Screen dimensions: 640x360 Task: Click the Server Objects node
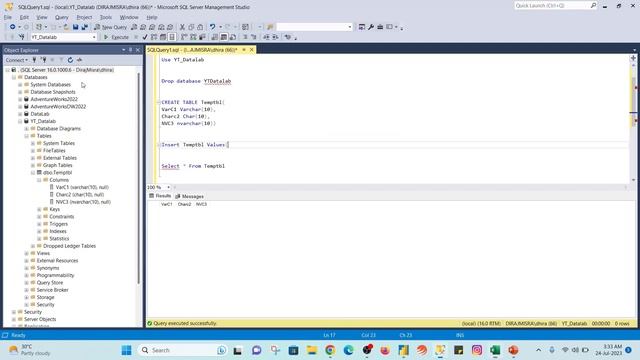pyautogui.click(x=40, y=319)
